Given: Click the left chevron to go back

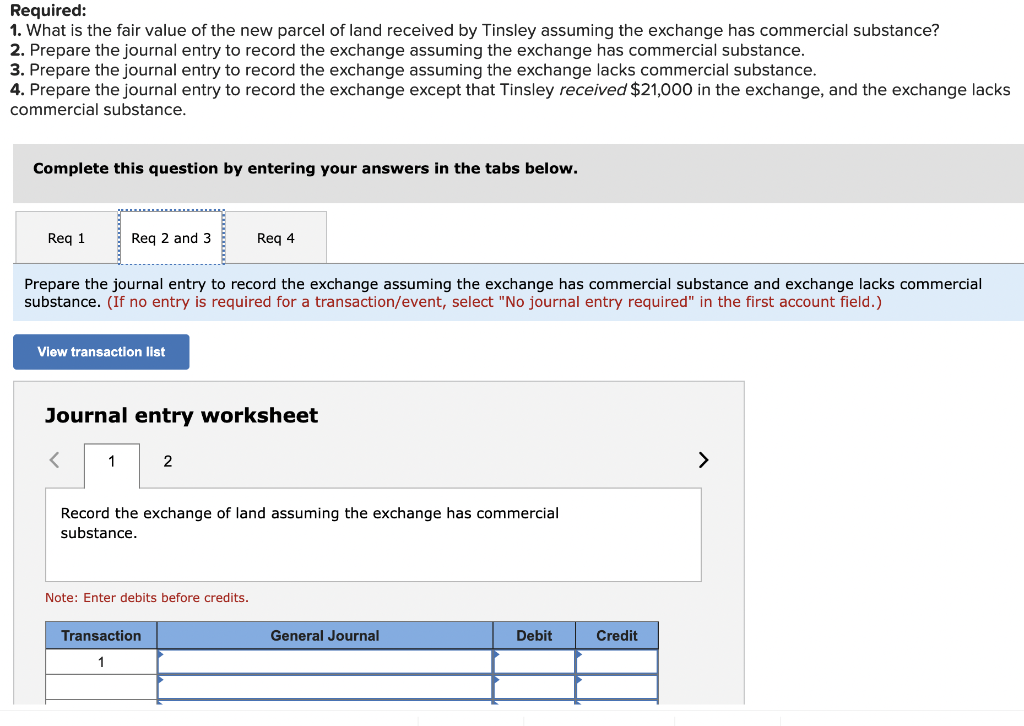Looking at the screenshot, I should point(54,459).
